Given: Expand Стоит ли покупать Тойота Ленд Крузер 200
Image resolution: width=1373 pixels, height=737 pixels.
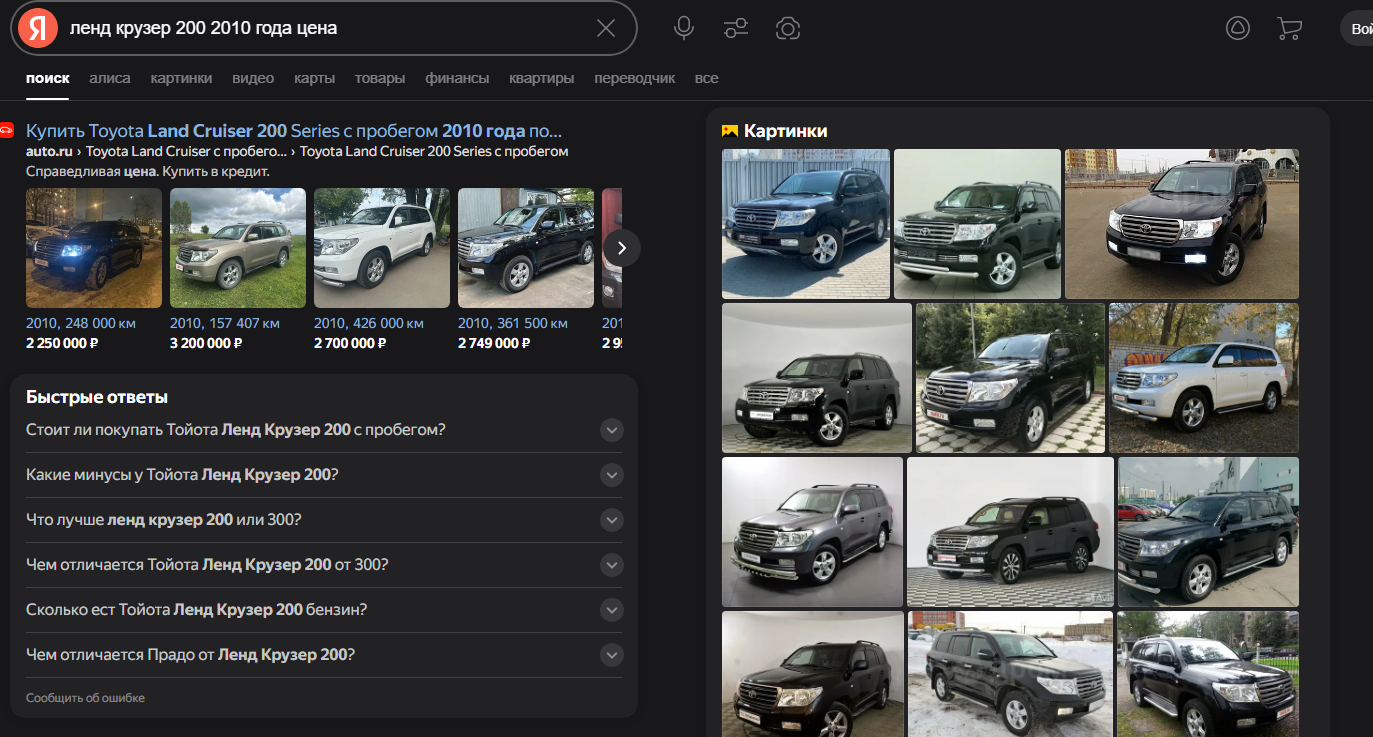Looking at the screenshot, I should pyautogui.click(x=324, y=430).
